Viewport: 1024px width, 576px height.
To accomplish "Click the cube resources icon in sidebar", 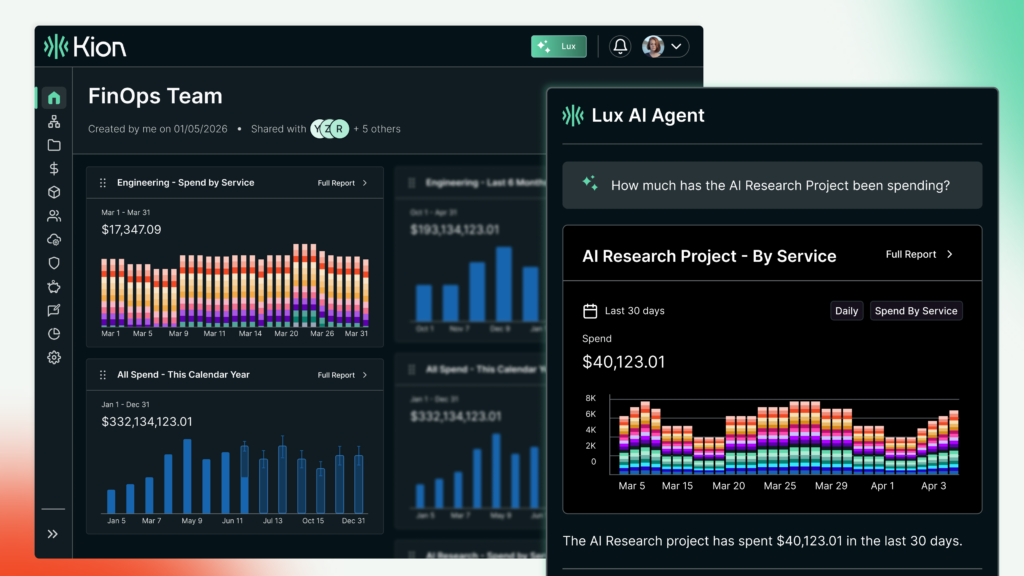I will click(x=54, y=192).
